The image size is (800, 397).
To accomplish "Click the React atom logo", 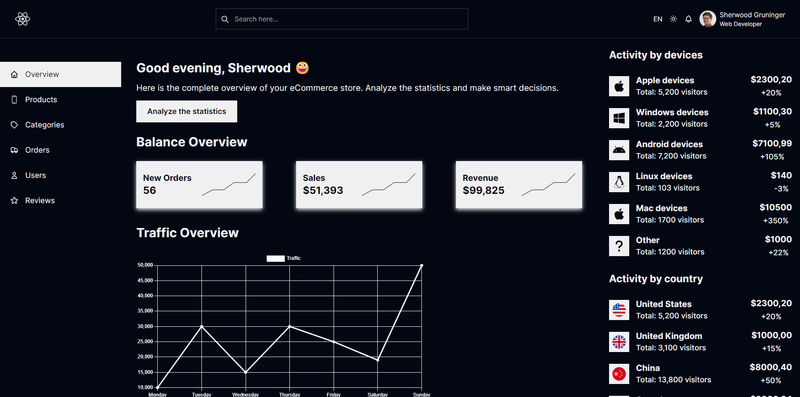I will point(22,19).
